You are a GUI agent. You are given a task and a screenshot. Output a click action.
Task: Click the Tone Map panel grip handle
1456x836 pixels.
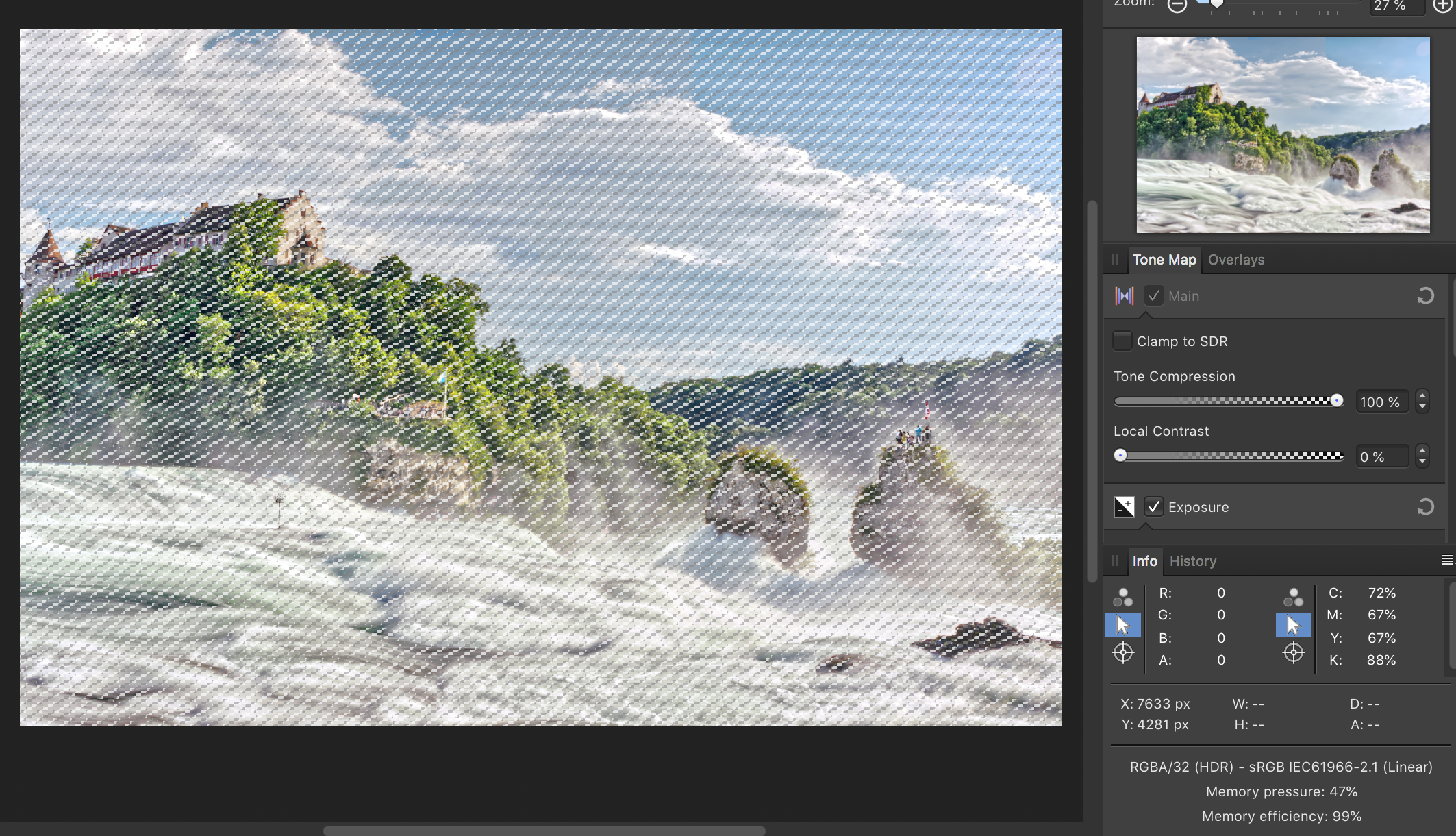(x=1115, y=260)
